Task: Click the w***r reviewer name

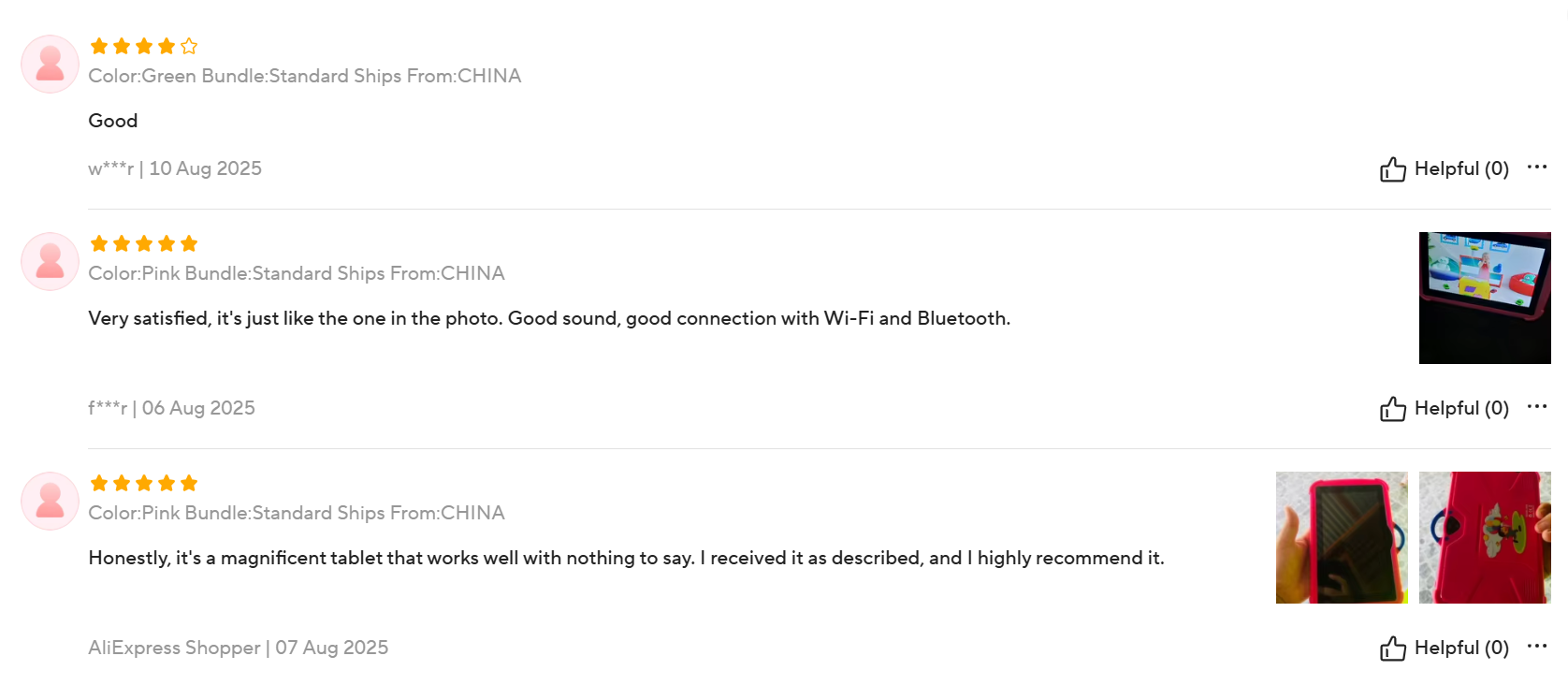Action: click(x=111, y=169)
